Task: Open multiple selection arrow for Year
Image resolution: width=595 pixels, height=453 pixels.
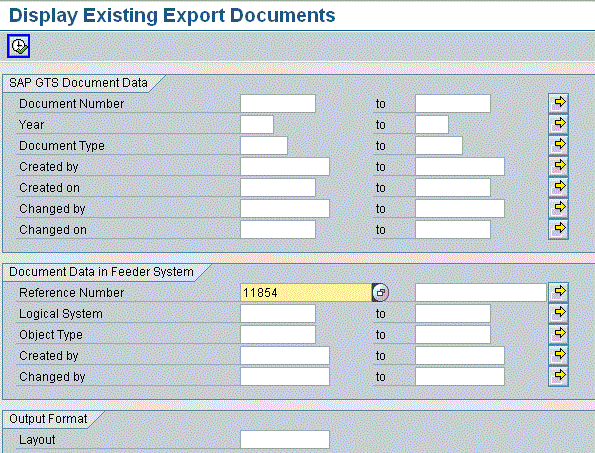Action: tap(558, 124)
